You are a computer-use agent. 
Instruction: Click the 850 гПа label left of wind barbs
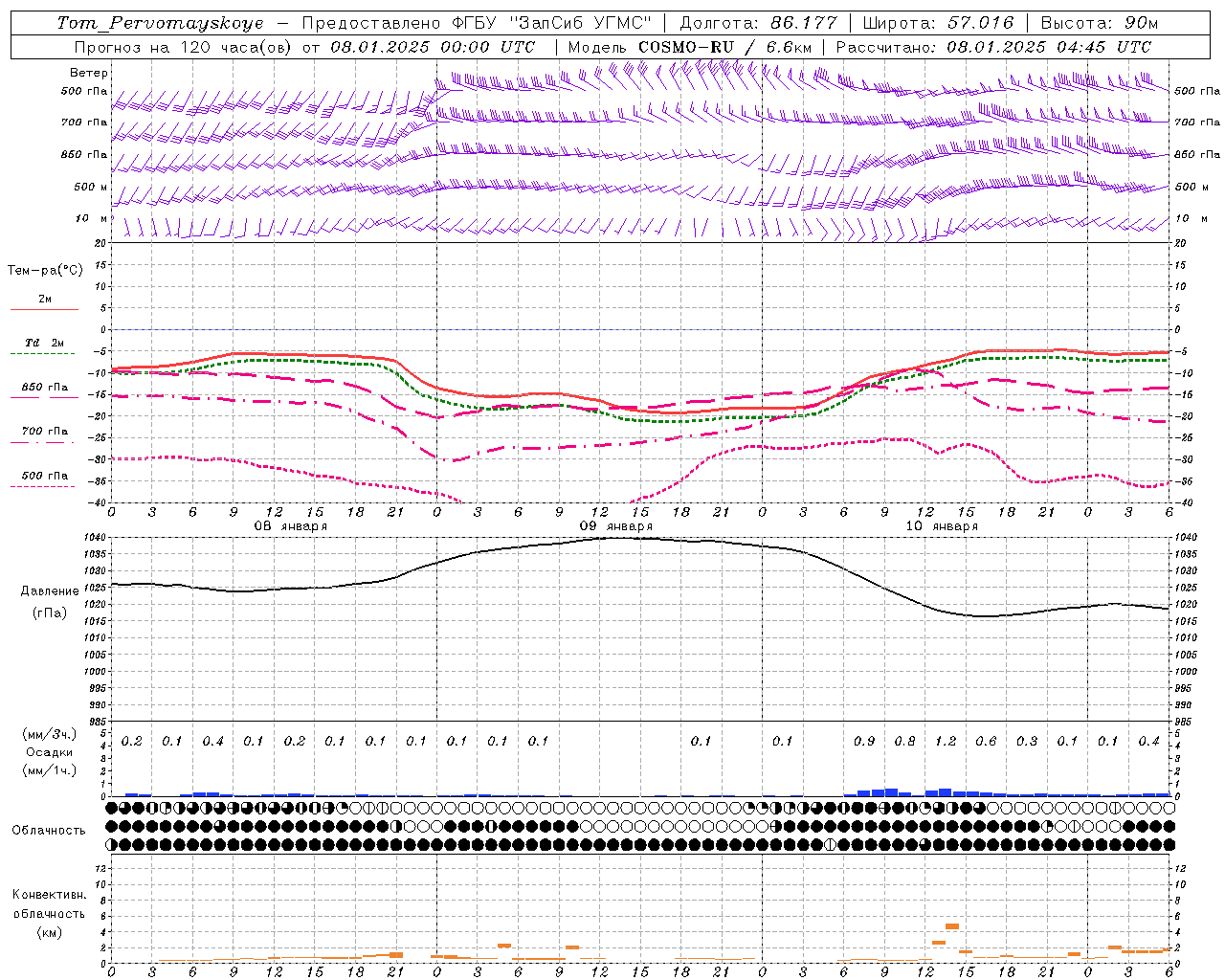pyautogui.click(x=84, y=154)
